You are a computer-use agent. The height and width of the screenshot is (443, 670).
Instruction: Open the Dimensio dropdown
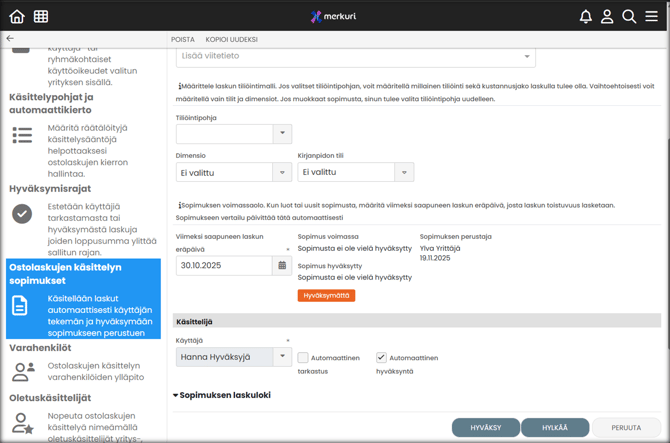[x=282, y=172]
